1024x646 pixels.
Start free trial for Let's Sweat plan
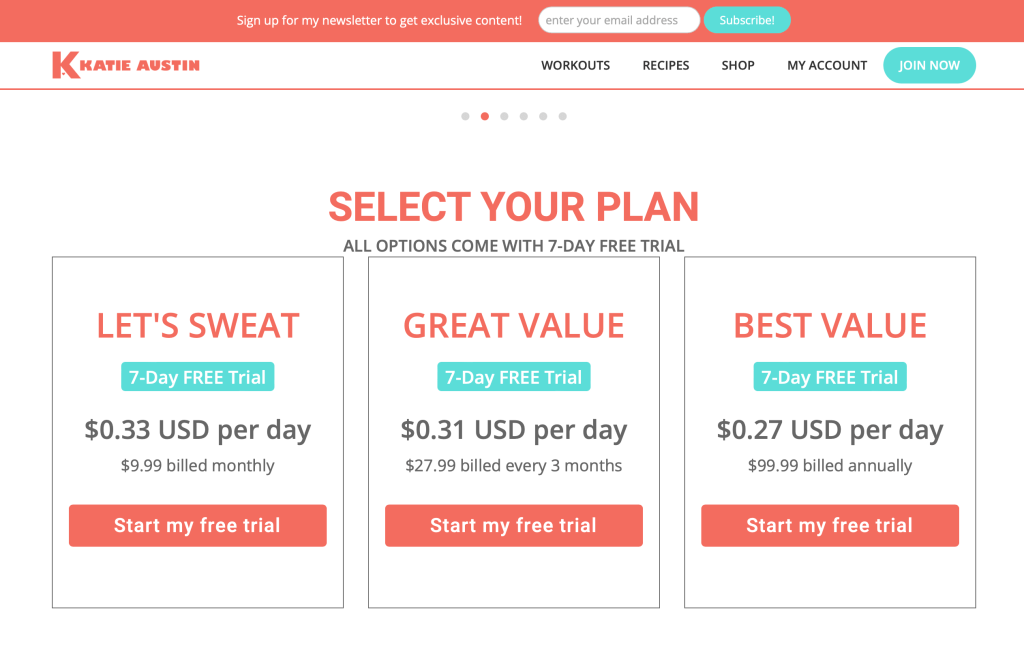197,525
